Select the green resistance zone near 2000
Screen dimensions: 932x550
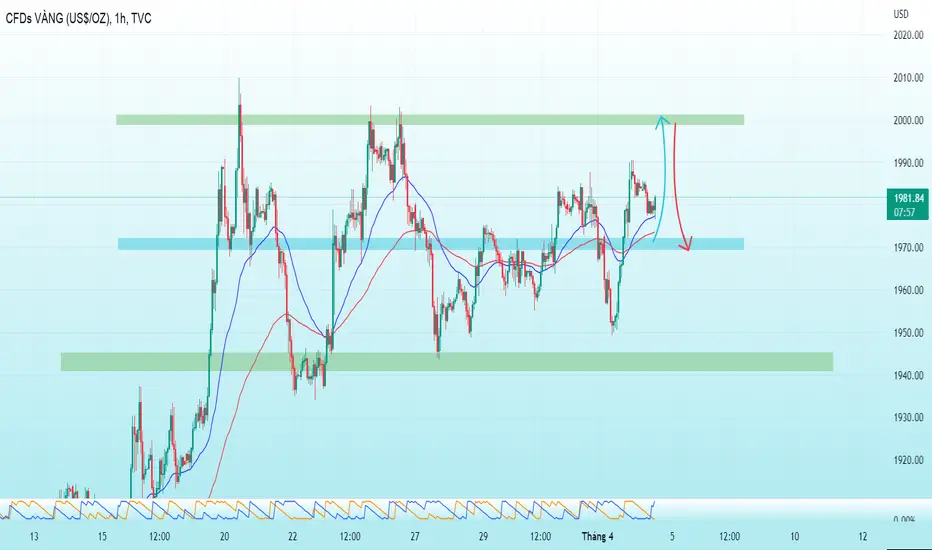click(x=430, y=120)
